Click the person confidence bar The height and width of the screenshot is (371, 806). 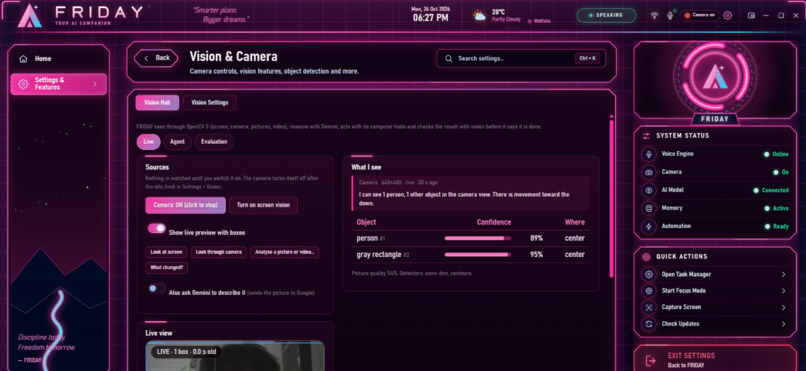[478, 238]
